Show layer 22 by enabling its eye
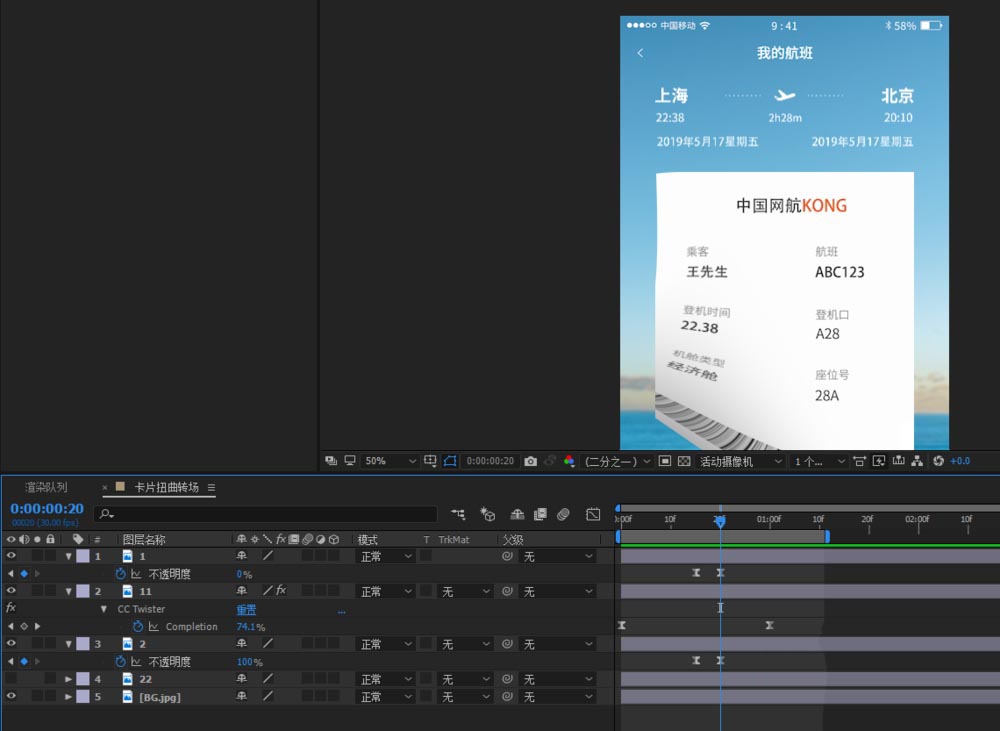This screenshot has height=731, width=1000. 11,679
